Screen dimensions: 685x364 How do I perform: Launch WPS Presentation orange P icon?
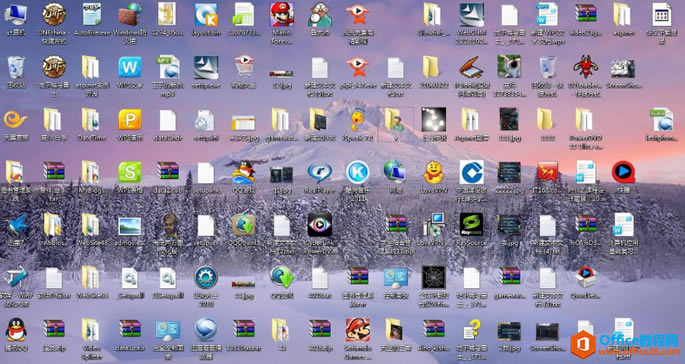point(130,120)
